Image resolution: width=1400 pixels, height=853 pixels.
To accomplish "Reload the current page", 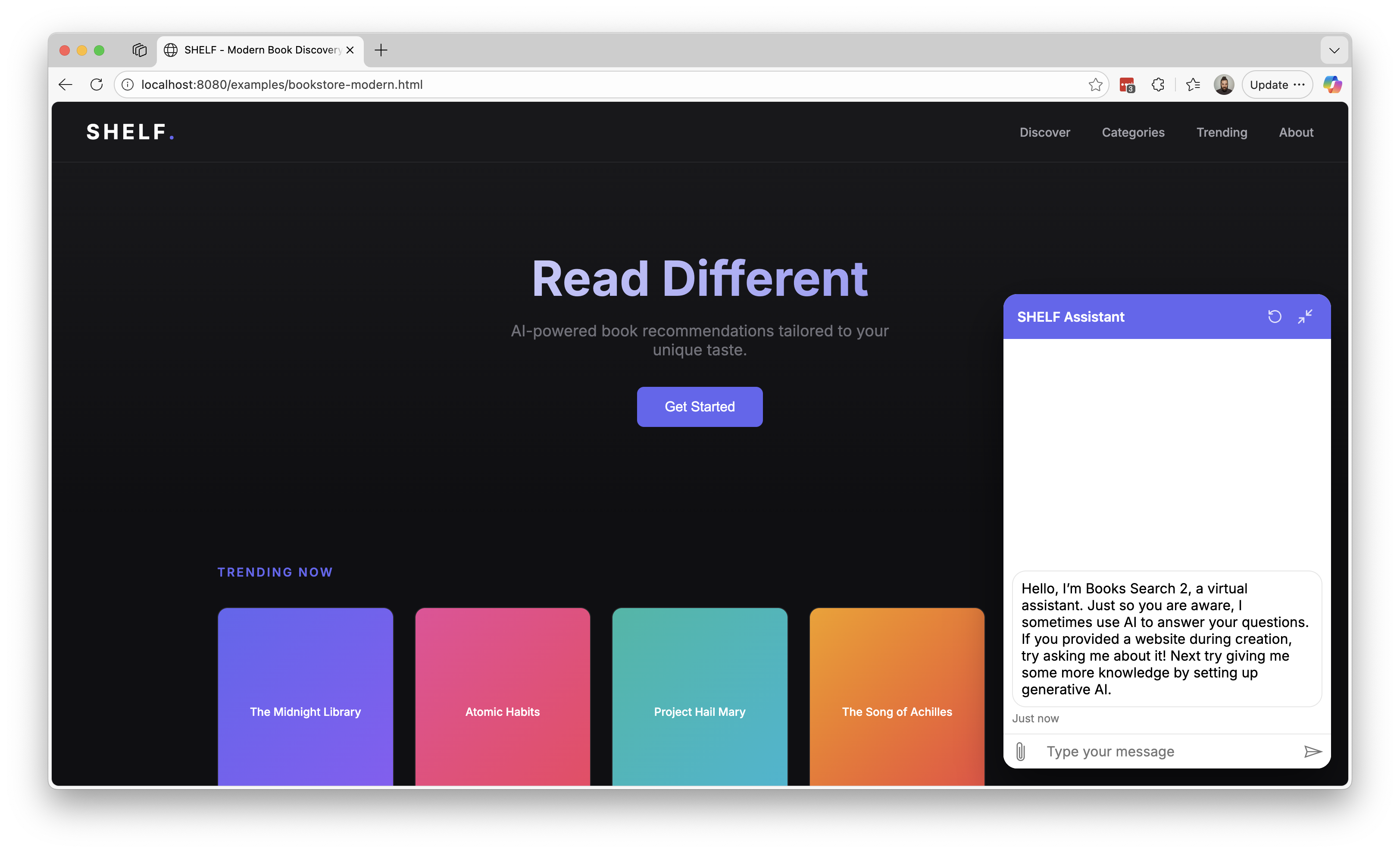I will 97,85.
